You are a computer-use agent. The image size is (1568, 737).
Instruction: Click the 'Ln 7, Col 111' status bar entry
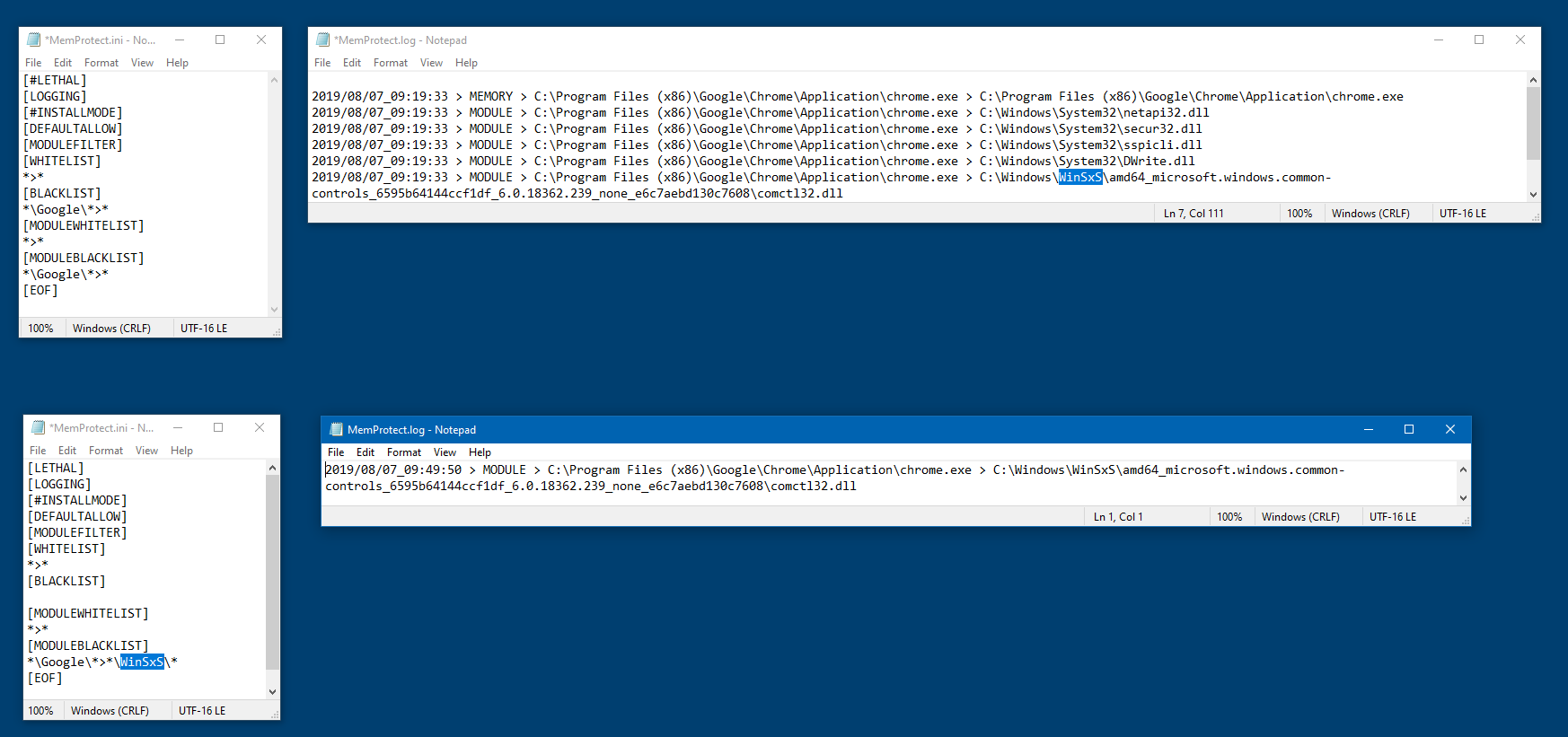[1194, 214]
